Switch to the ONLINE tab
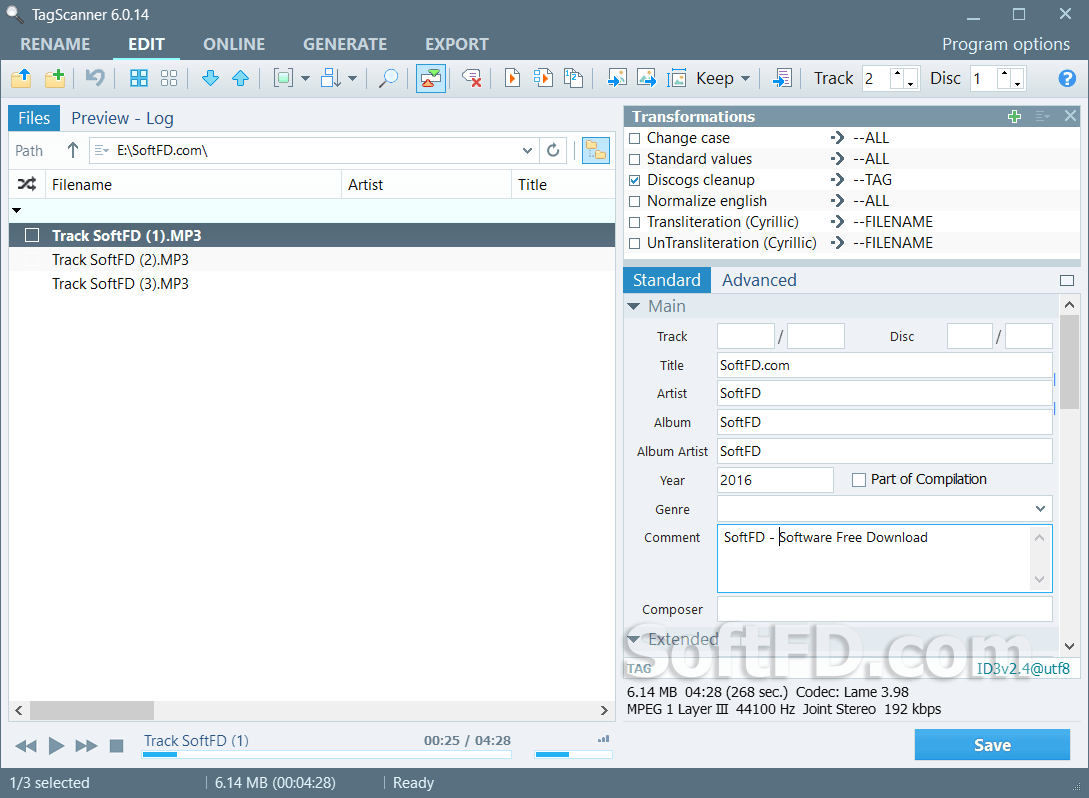 pyautogui.click(x=234, y=44)
